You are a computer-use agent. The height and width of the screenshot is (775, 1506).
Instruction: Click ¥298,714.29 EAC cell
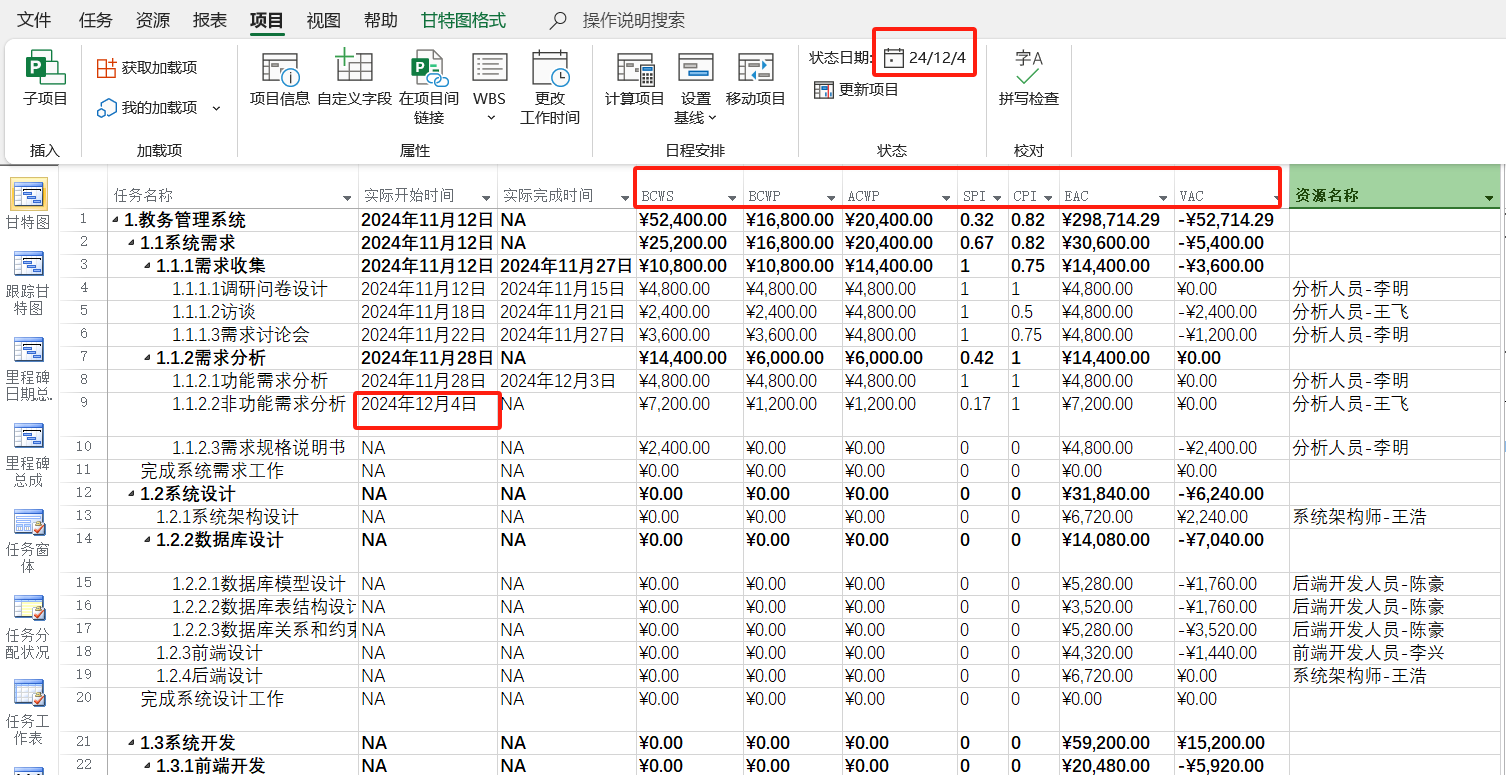point(1116,220)
